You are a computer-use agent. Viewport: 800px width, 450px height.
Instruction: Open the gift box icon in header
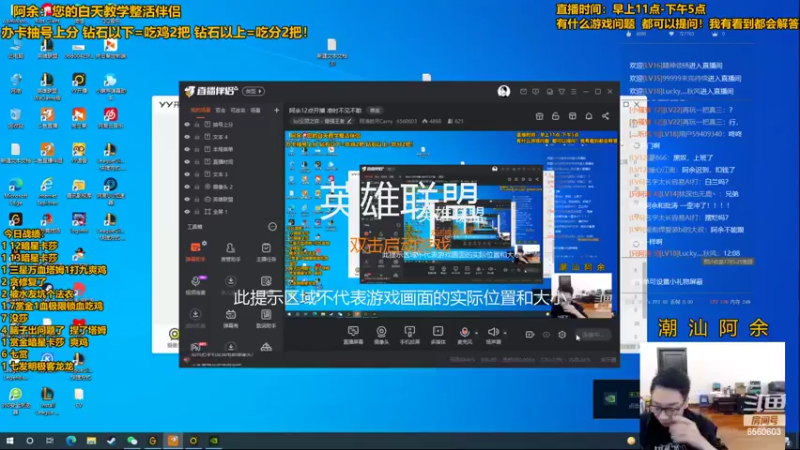pos(539,116)
